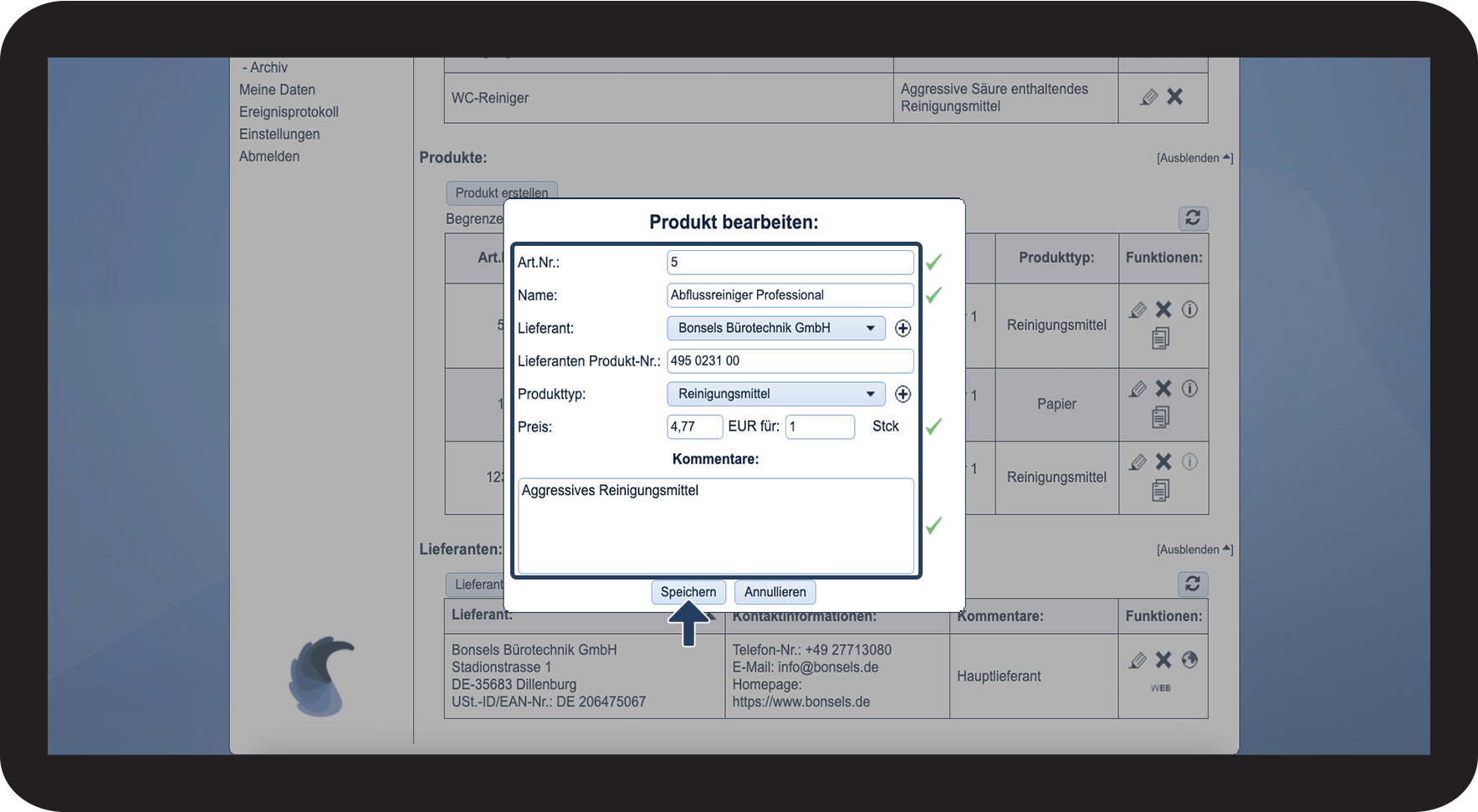Refresh the Produkte table
Image resolution: width=1478 pixels, height=812 pixels.
[1193, 218]
